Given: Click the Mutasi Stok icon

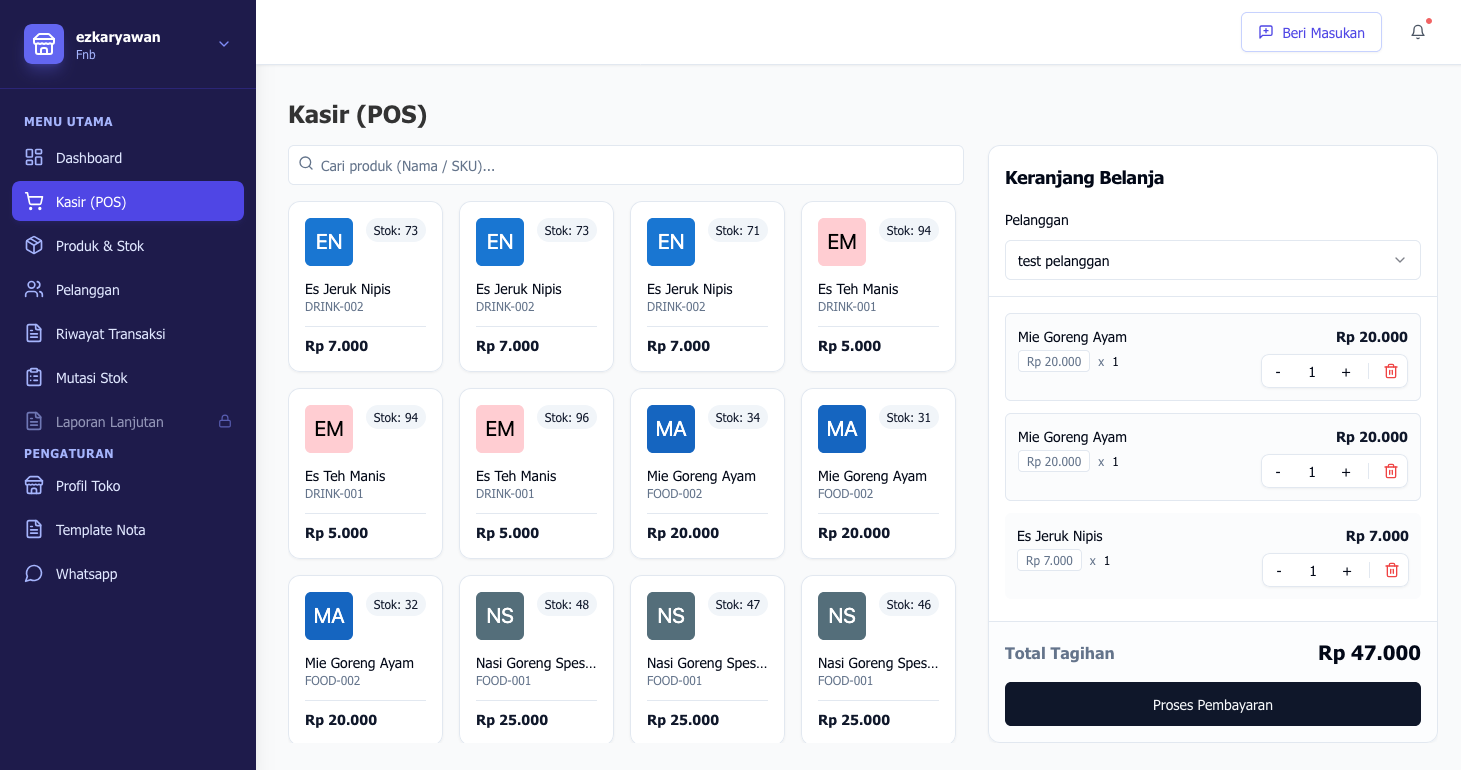Looking at the screenshot, I should tap(33, 377).
